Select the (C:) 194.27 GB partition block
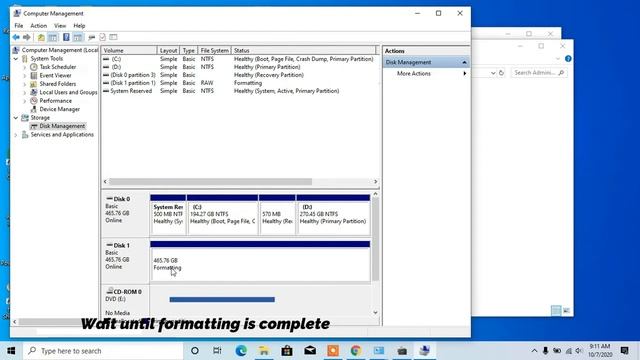 pyautogui.click(x=222, y=215)
